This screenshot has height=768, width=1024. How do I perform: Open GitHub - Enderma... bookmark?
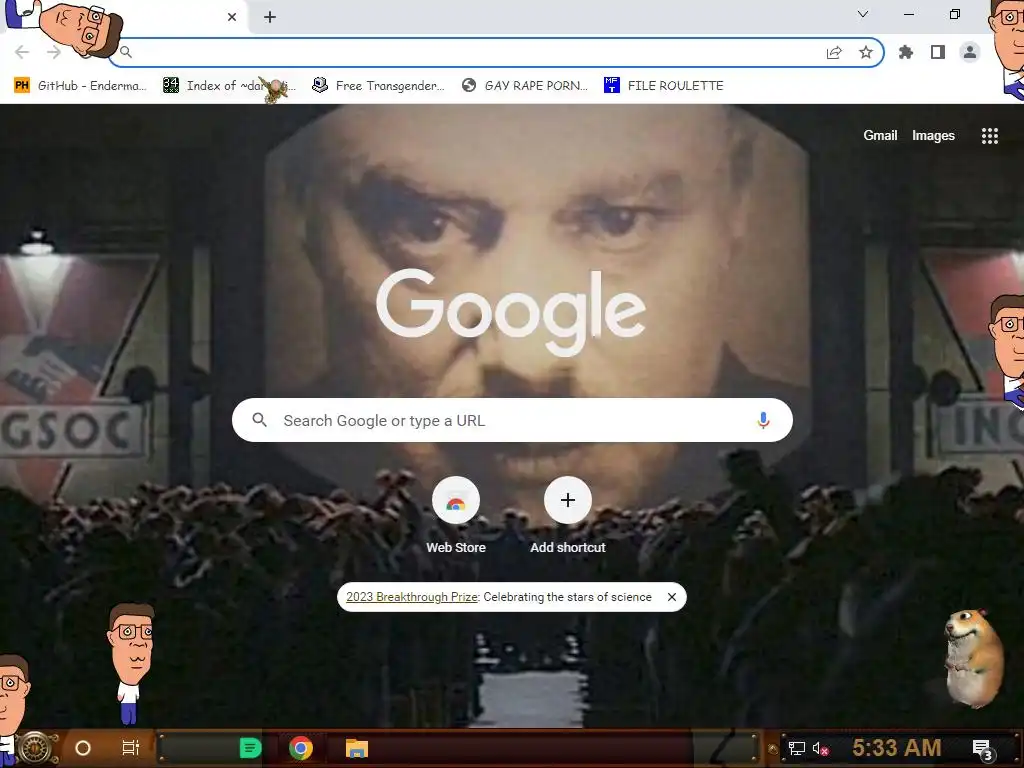(x=80, y=86)
